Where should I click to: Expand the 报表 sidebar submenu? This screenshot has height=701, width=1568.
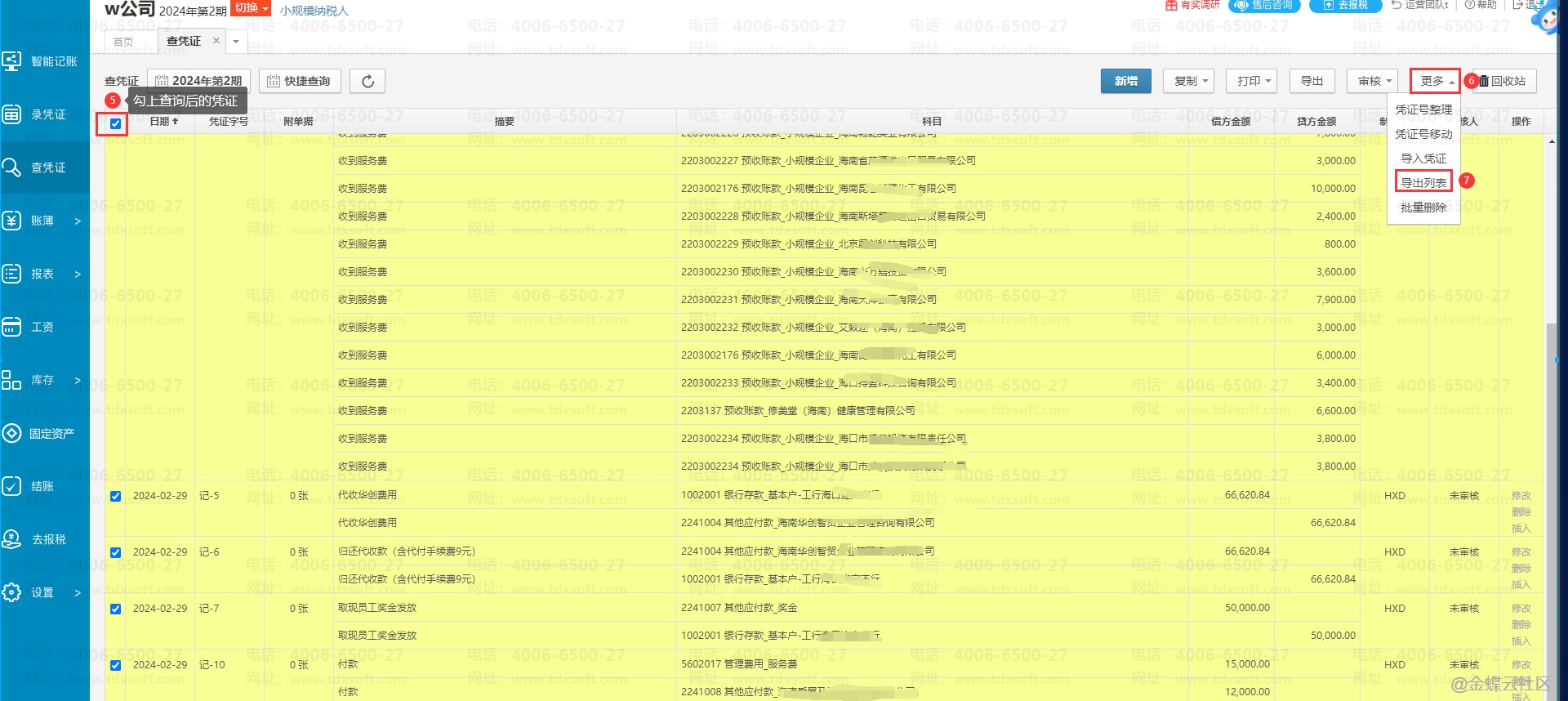[78, 274]
